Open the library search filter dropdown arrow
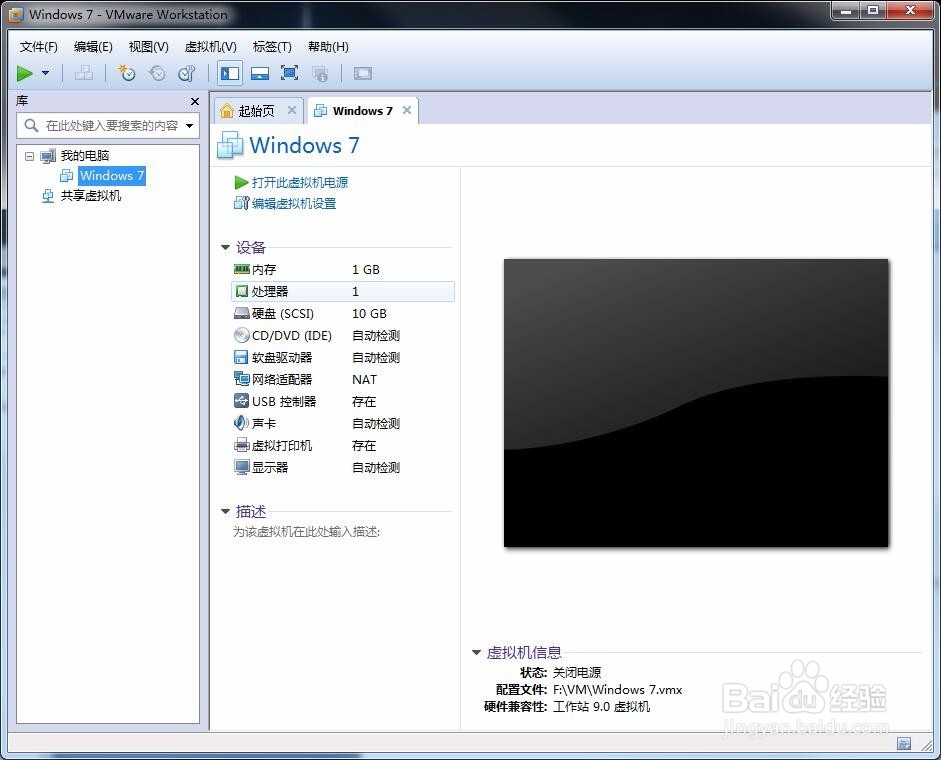Image resolution: width=941 pixels, height=760 pixels. [x=190, y=125]
